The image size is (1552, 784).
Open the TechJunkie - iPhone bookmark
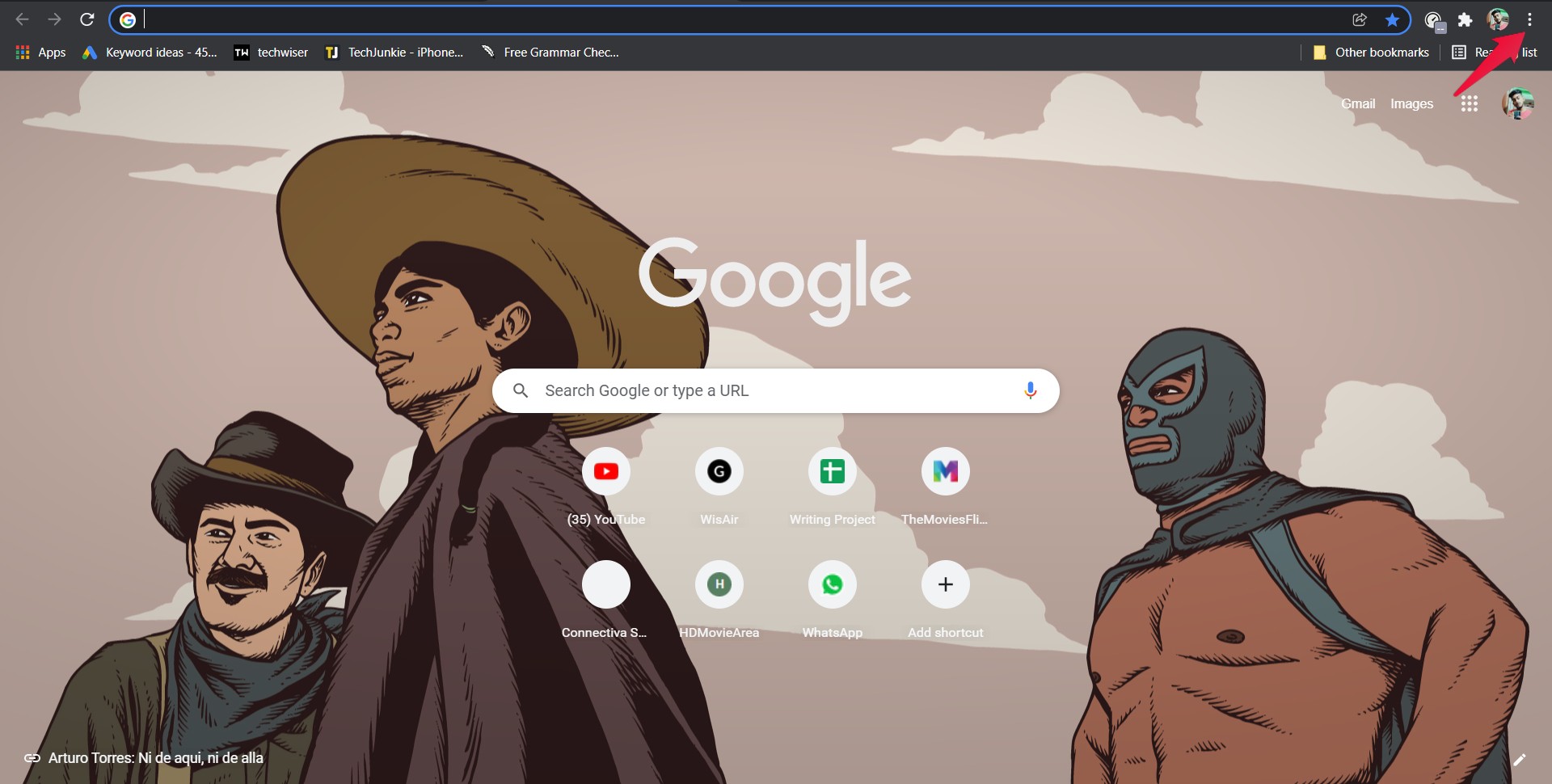coord(394,53)
